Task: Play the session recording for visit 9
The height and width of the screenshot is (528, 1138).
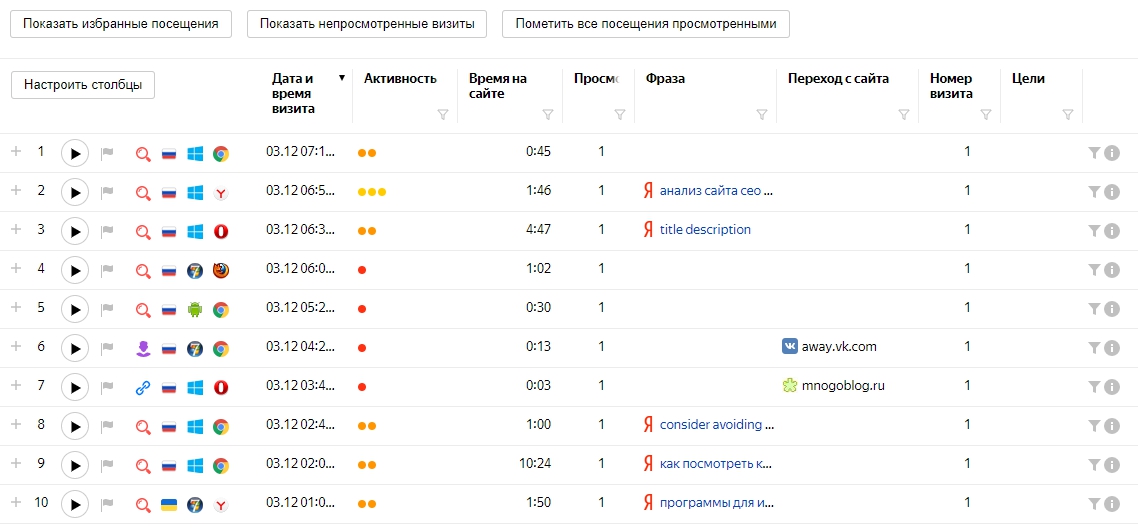Action: click(x=75, y=466)
